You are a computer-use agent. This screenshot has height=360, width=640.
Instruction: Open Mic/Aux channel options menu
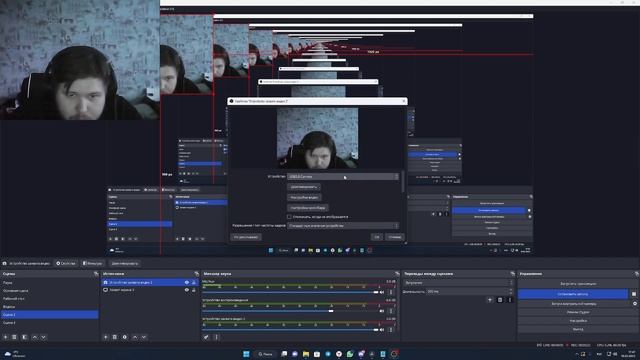coord(391,292)
